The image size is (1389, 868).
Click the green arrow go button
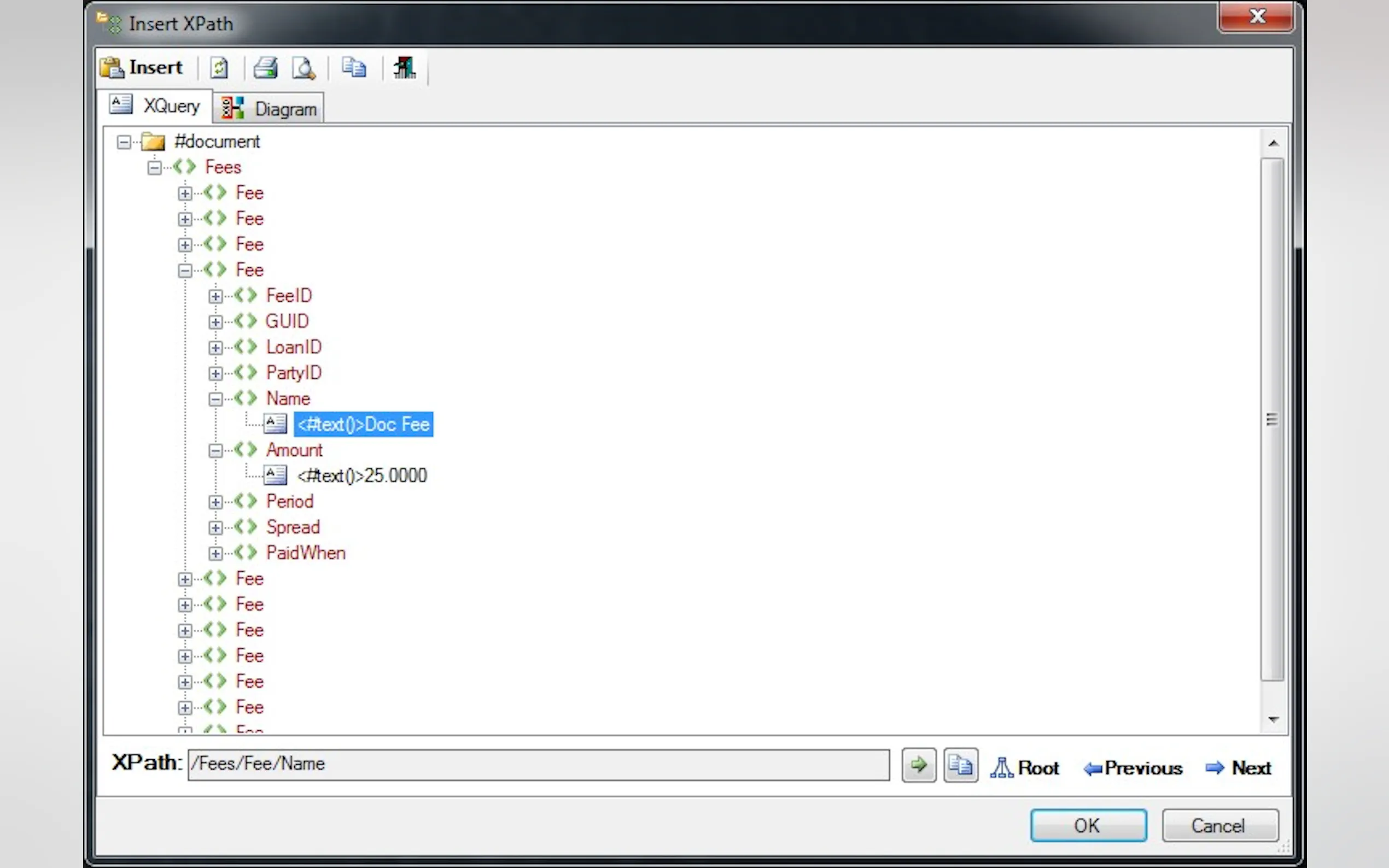(918, 765)
